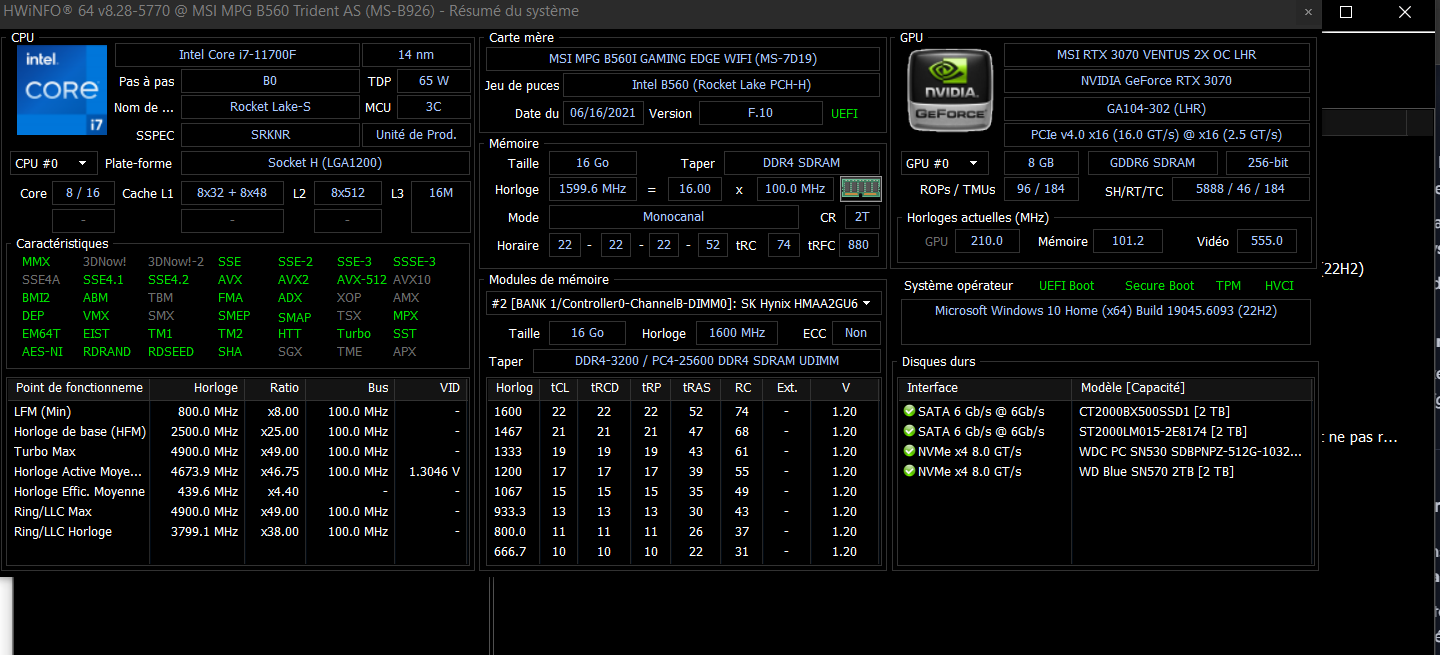Click the HVCI indicator
Viewport: 1440px width, 655px height.
pyautogui.click(x=1279, y=286)
